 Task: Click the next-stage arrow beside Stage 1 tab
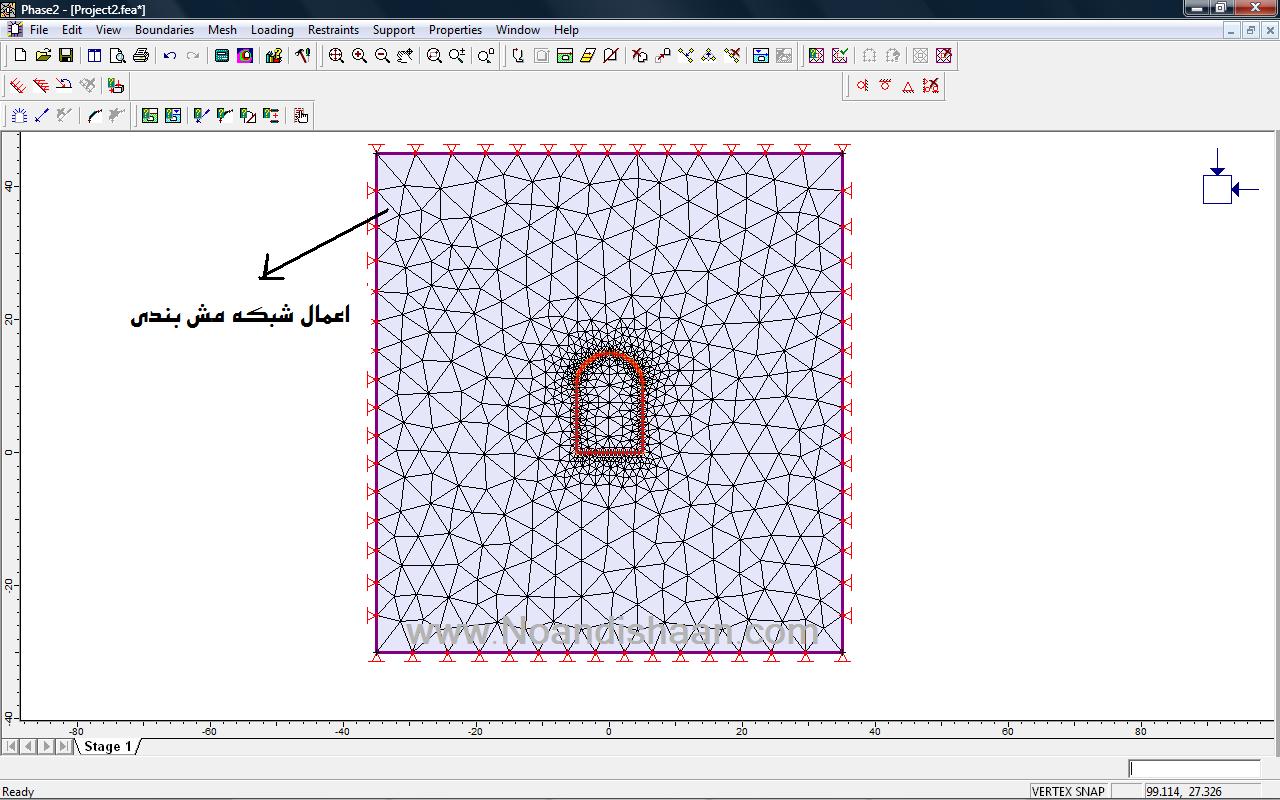(47, 746)
